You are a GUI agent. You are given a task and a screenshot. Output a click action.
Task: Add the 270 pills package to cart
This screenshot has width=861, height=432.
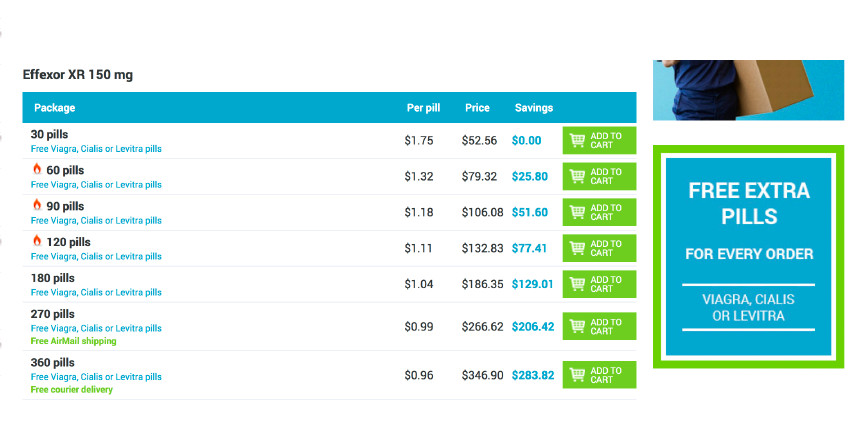point(599,327)
